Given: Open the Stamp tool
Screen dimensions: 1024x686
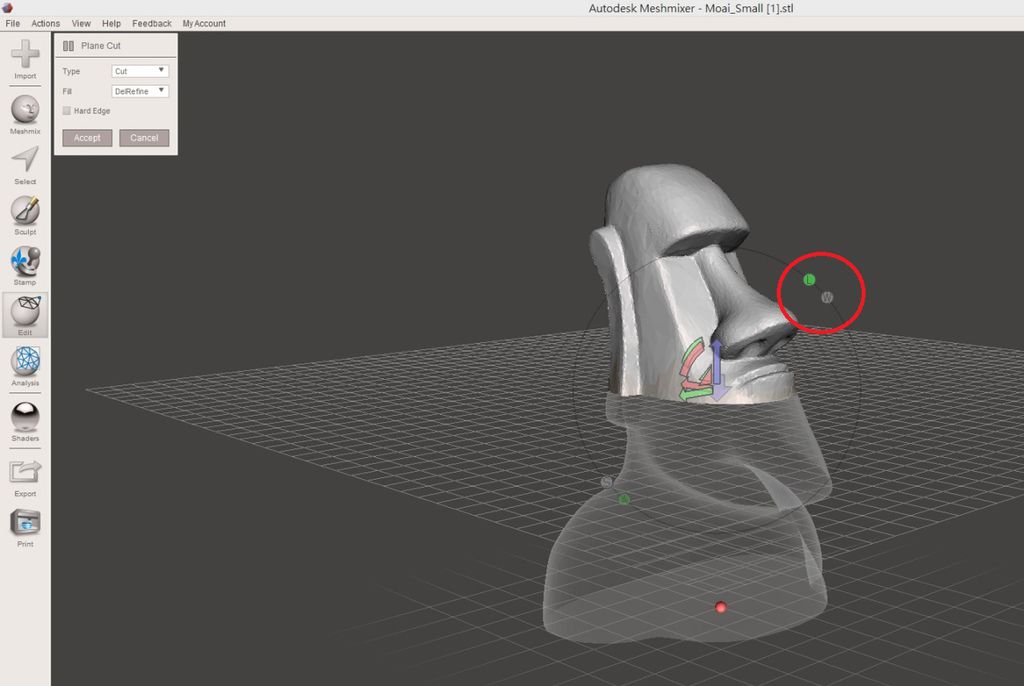Looking at the screenshot, I should [25, 261].
